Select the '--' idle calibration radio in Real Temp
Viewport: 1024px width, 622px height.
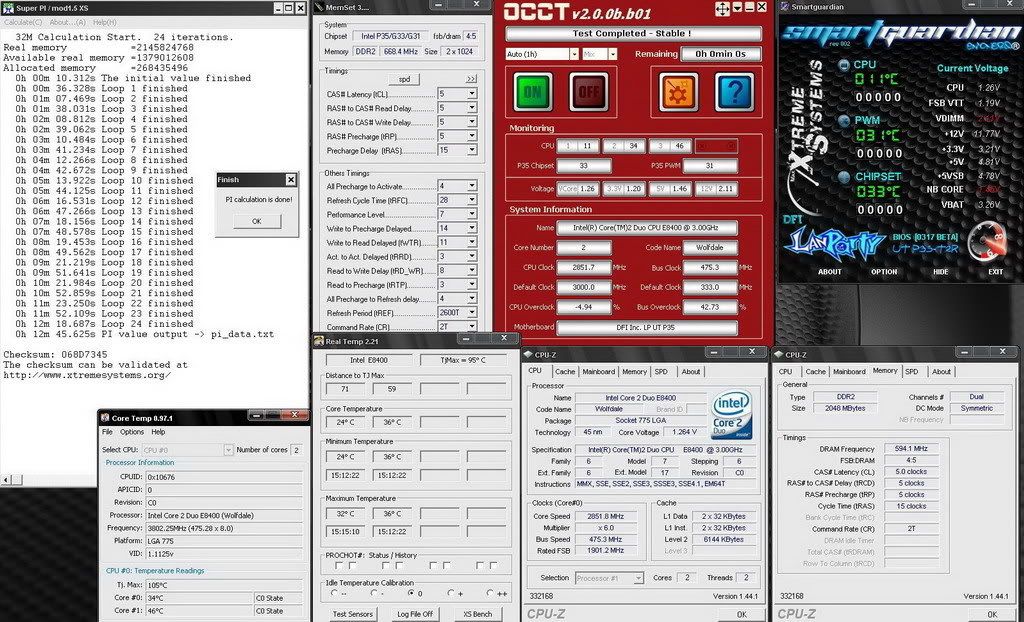[334, 593]
